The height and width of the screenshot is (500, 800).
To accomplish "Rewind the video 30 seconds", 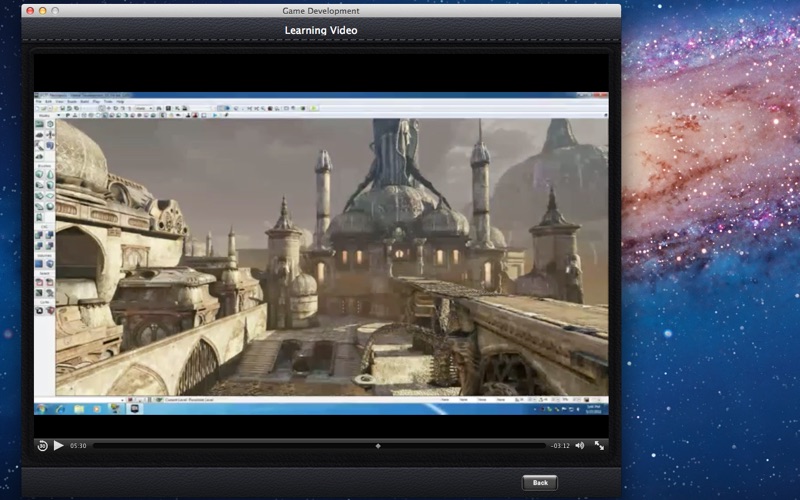I will pyautogui.click(x=42, y=446).
